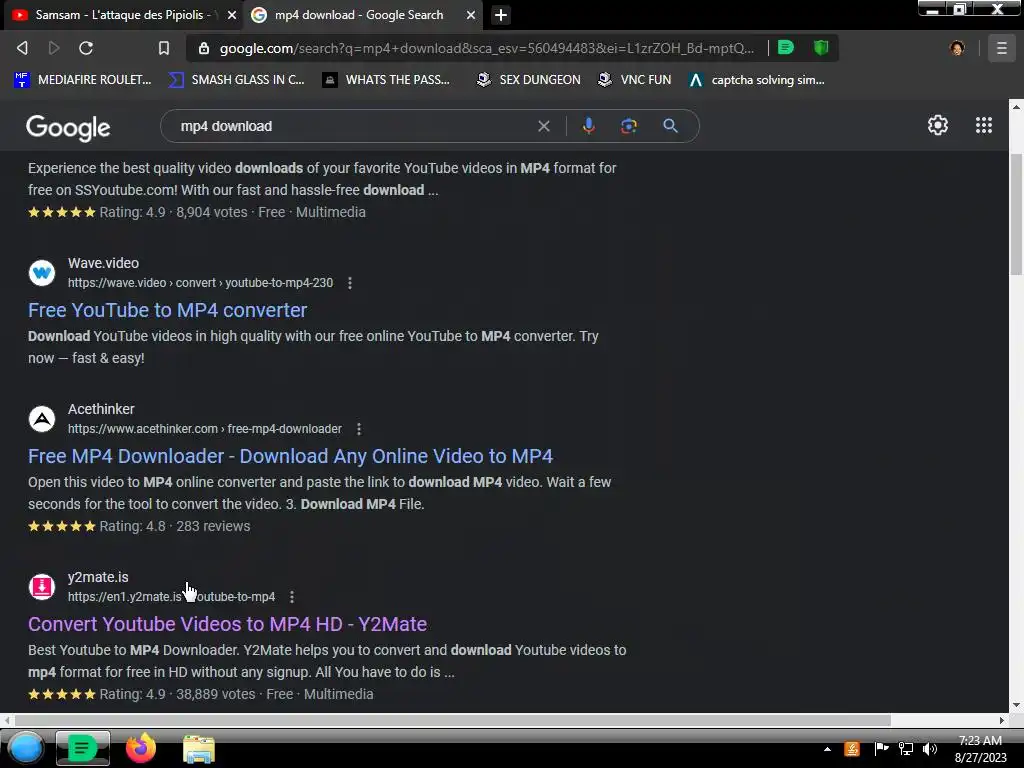Screen dimensions: 1024x768
Task: Open a new tab with the plus button
Action: pyautogui.click(x=501, y=15)
